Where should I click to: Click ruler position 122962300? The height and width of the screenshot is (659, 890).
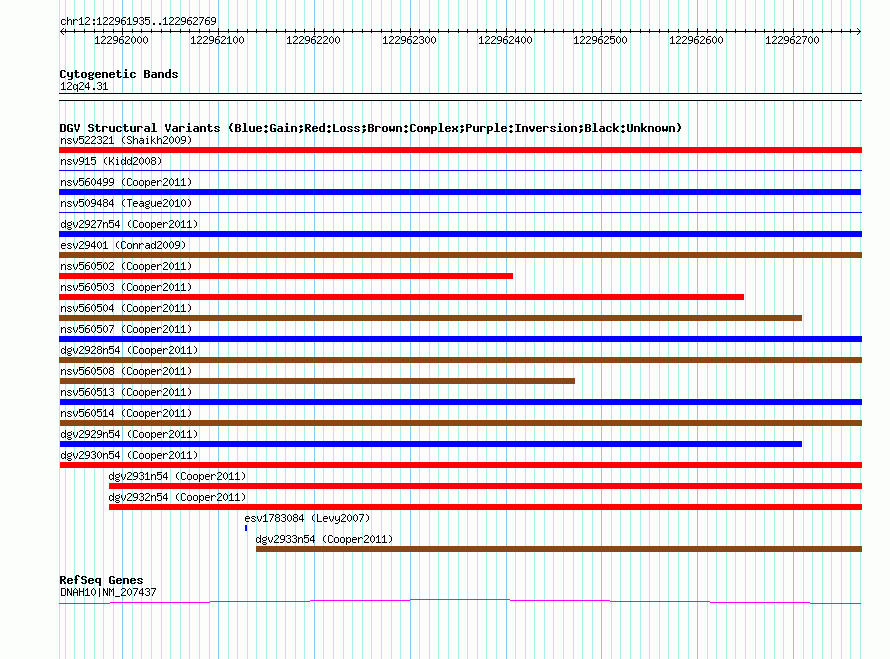pyautogui.click(x=409, y=40)
